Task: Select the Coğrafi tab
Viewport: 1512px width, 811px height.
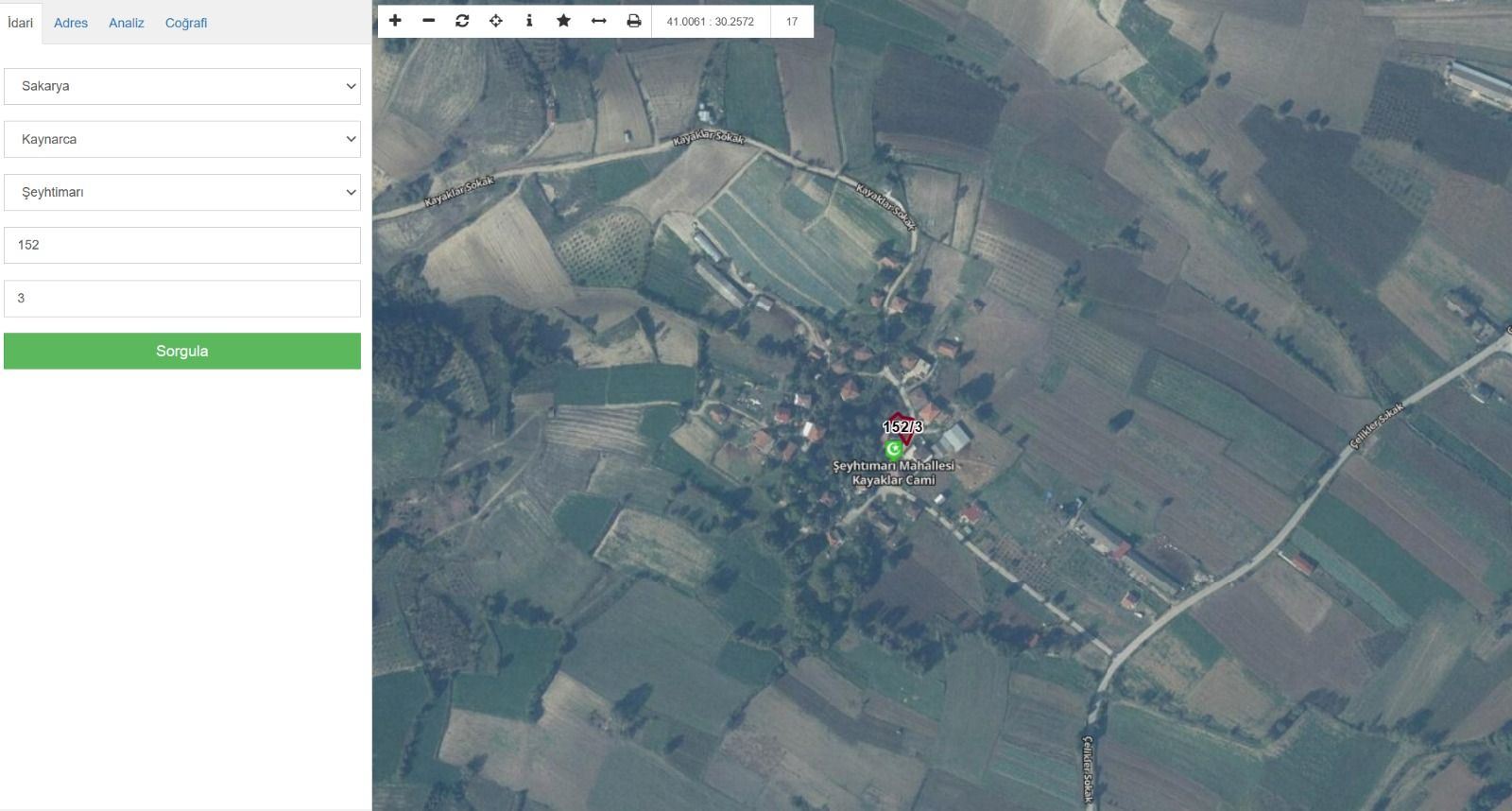Action: (x=186, y=23)
